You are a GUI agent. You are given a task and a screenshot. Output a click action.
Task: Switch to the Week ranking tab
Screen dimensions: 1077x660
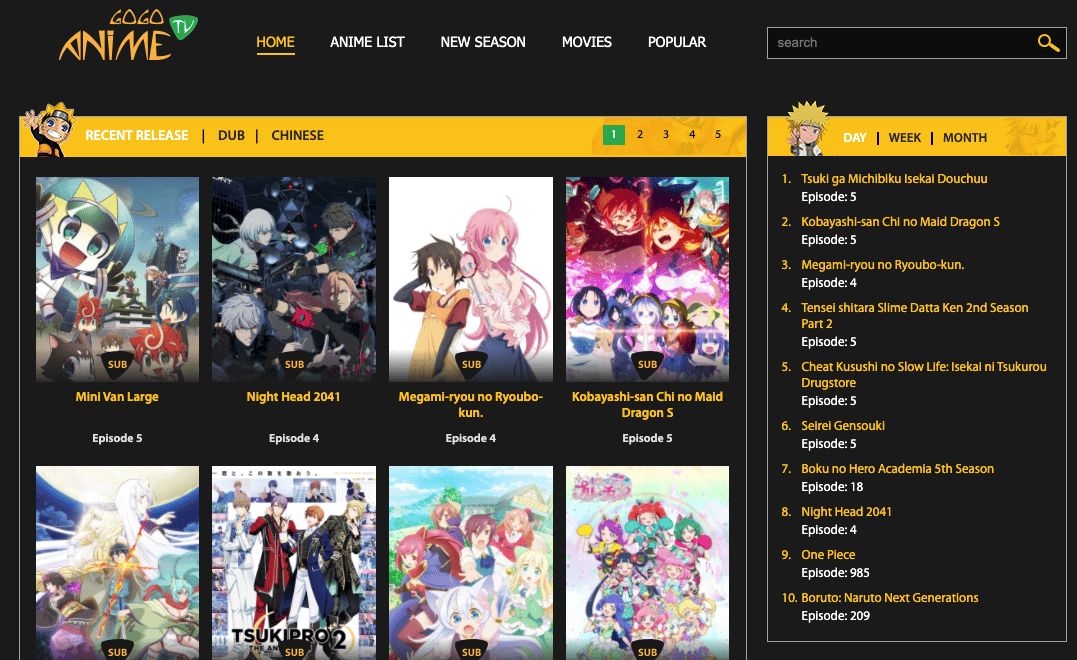coord(905,137)
